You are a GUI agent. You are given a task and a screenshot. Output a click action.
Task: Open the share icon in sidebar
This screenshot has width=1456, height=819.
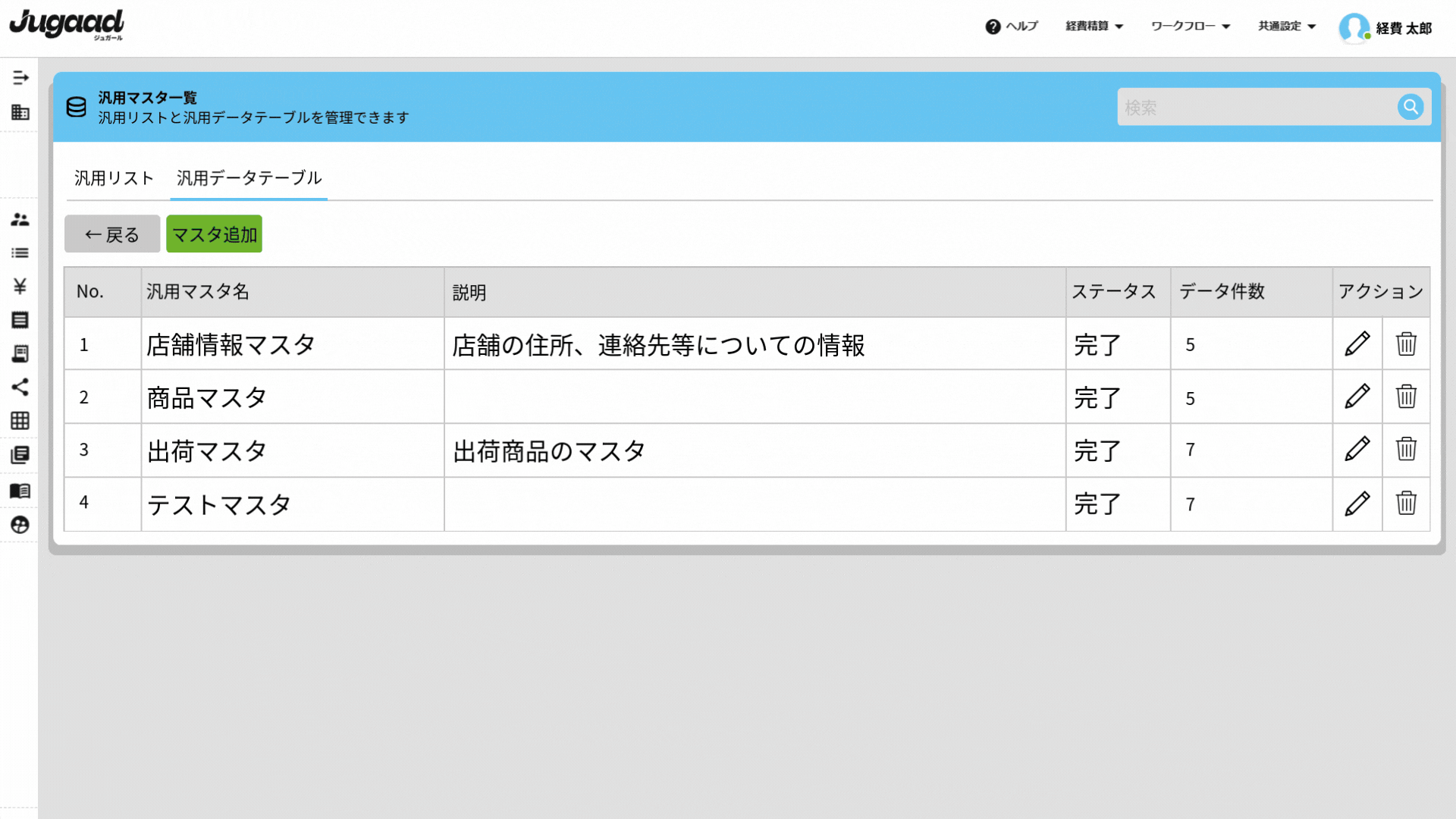coord(20,388)
